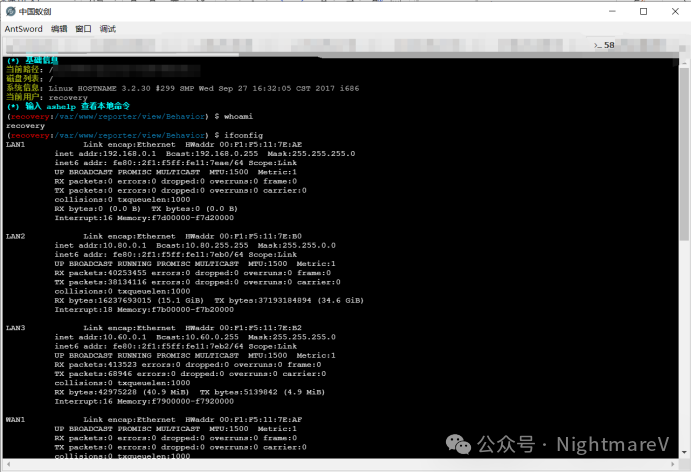Select the 当前路径 label
This screenshot has width=691, height=472.
click(x=25, y=70)
